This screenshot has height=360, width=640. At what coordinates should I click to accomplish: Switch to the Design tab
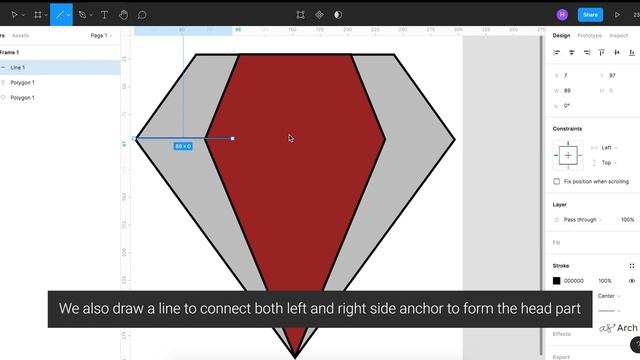coord(561,36)
